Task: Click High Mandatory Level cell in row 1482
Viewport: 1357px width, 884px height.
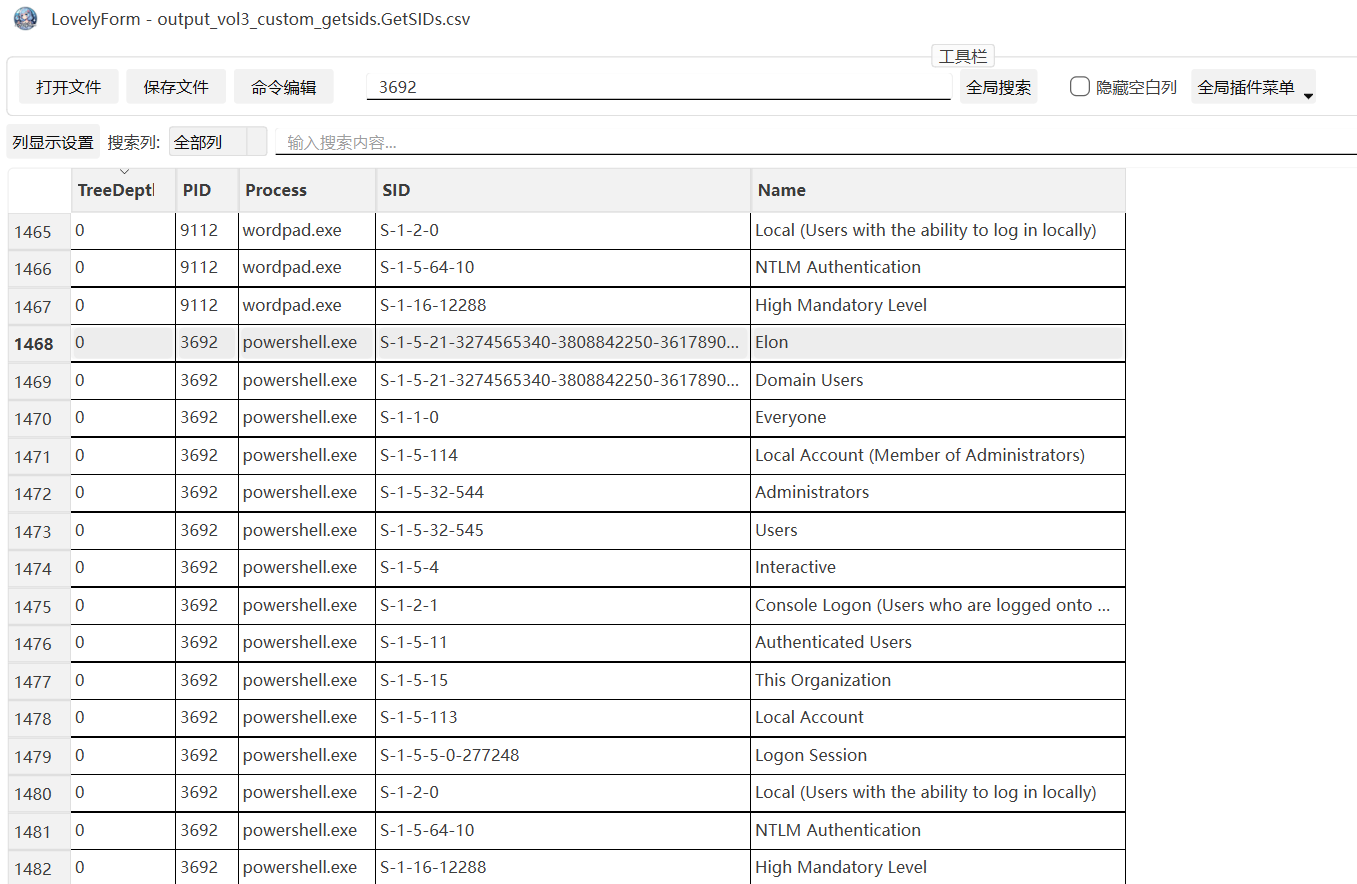Action: coord(938,868)
